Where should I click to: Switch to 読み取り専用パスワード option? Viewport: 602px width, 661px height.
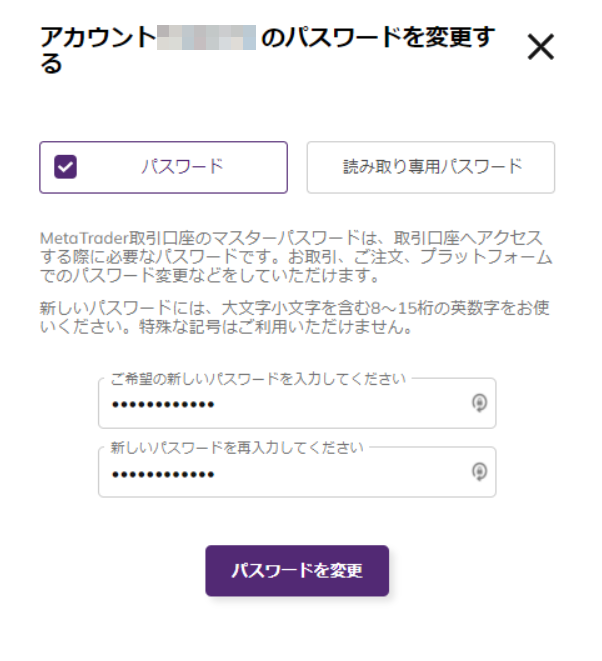pos(431,167)
